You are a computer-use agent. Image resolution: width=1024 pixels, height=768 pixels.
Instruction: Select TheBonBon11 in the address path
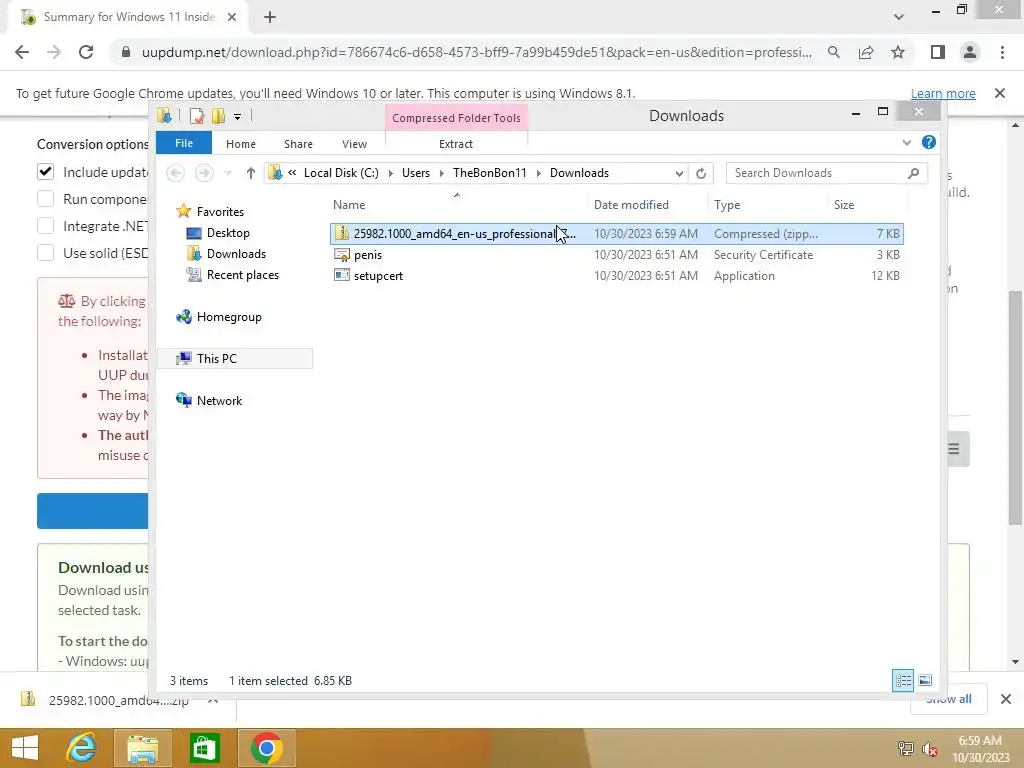click(x=489, y=173)
